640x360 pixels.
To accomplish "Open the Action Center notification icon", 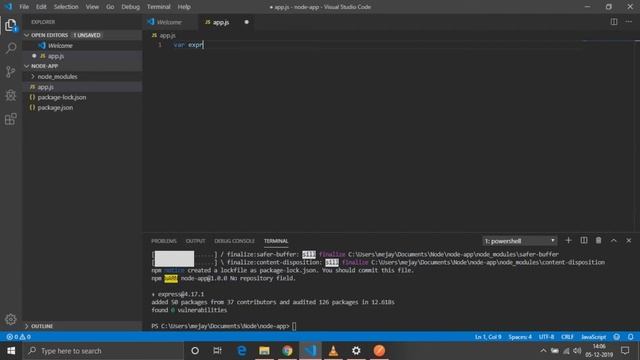I will 625,351.
